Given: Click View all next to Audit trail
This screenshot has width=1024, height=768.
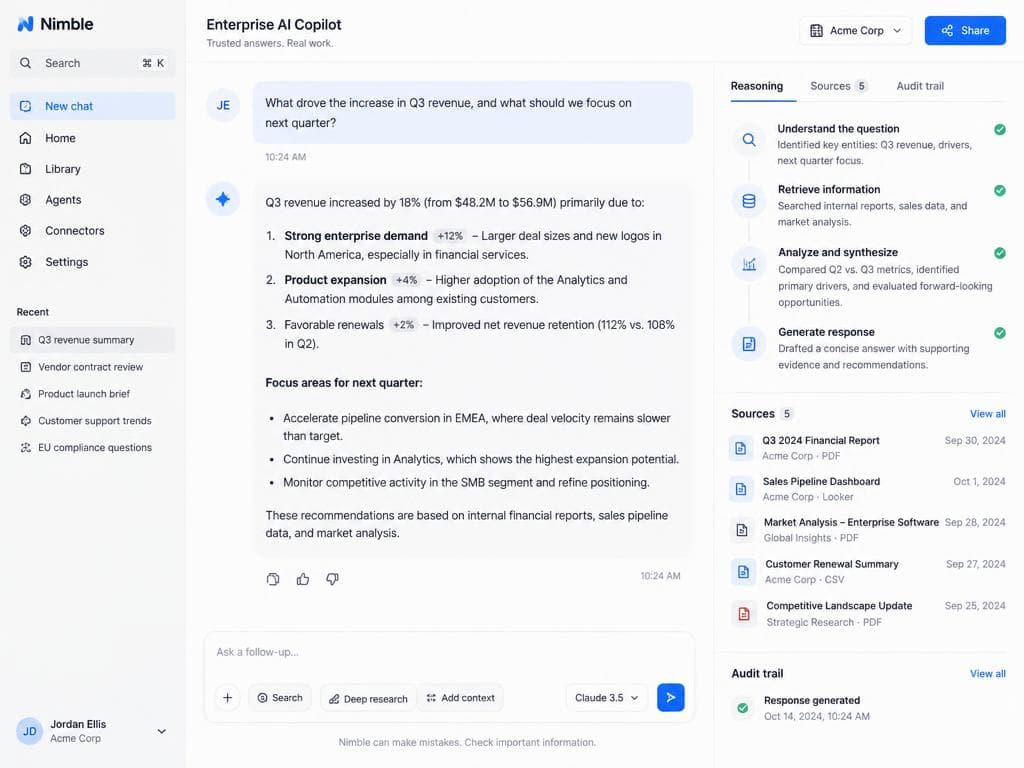Looking at the screenshot, I should tap(987, 673).
